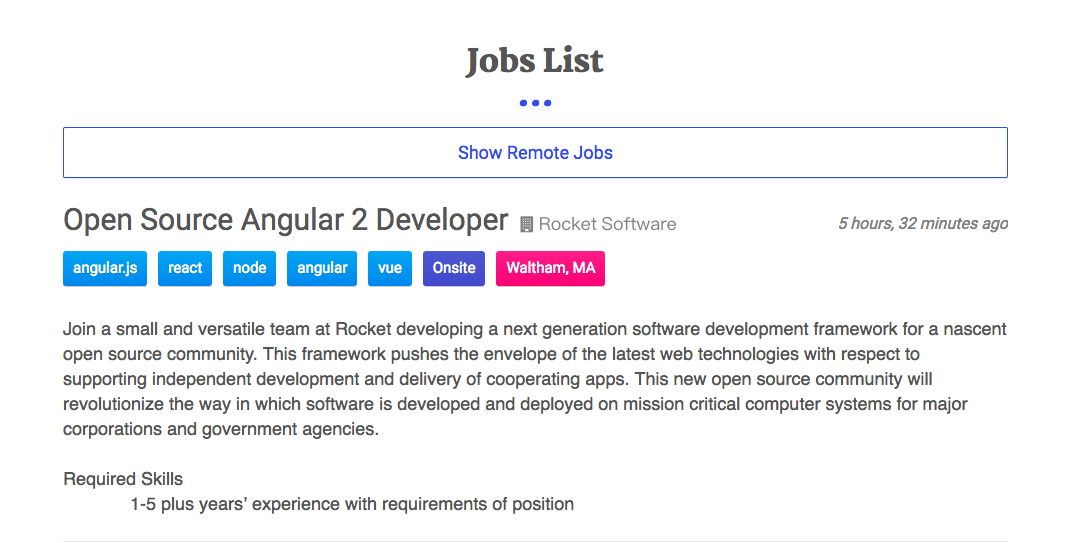Click the Required Skills label
The image size is (1072, 543).
click(x=123, y=479)
